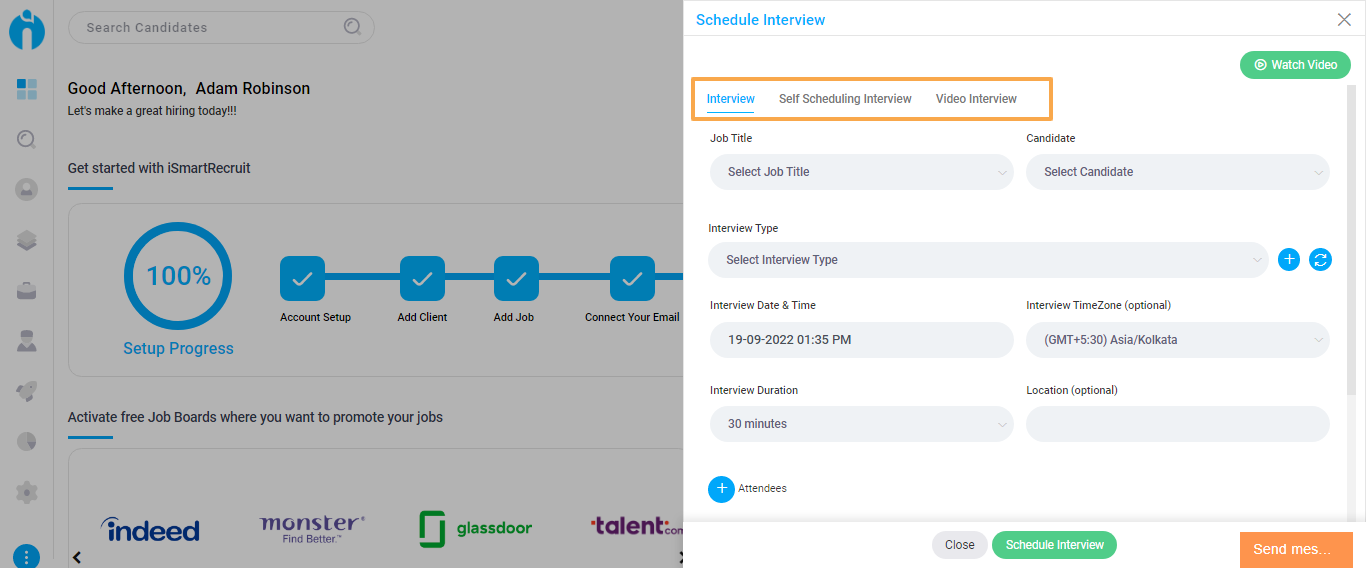
Task: Click the green Schedule Interview button
Action: pyautogui.click(x=1054, y=545)
